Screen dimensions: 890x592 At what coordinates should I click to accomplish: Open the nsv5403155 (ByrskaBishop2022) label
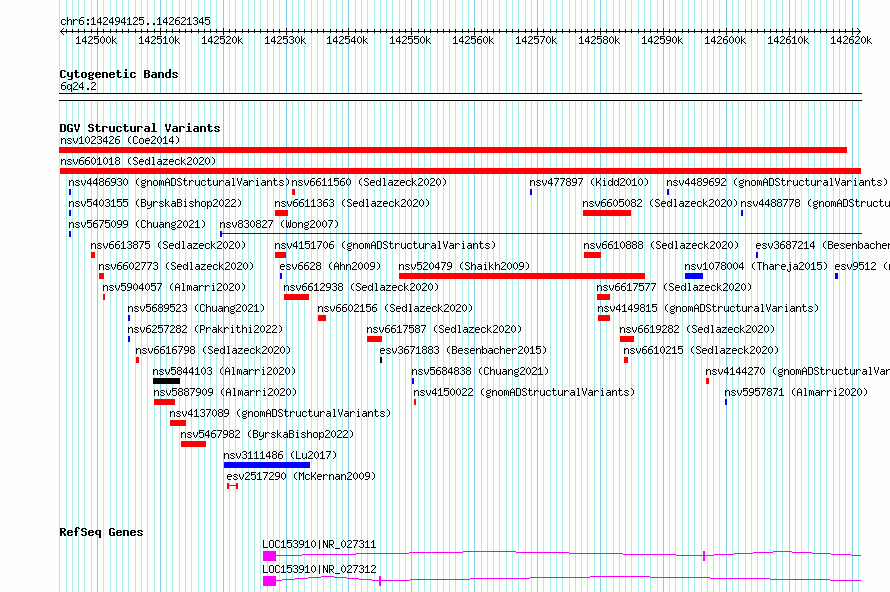(x=155, y=203)
